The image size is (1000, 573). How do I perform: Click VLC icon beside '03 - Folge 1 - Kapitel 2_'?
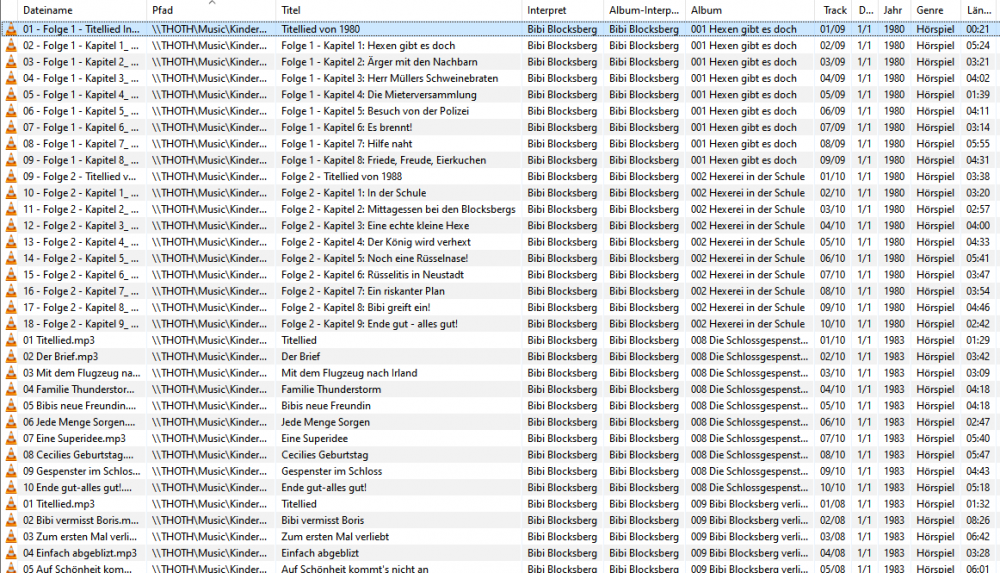pyautogui.click(x=11, y=62)
